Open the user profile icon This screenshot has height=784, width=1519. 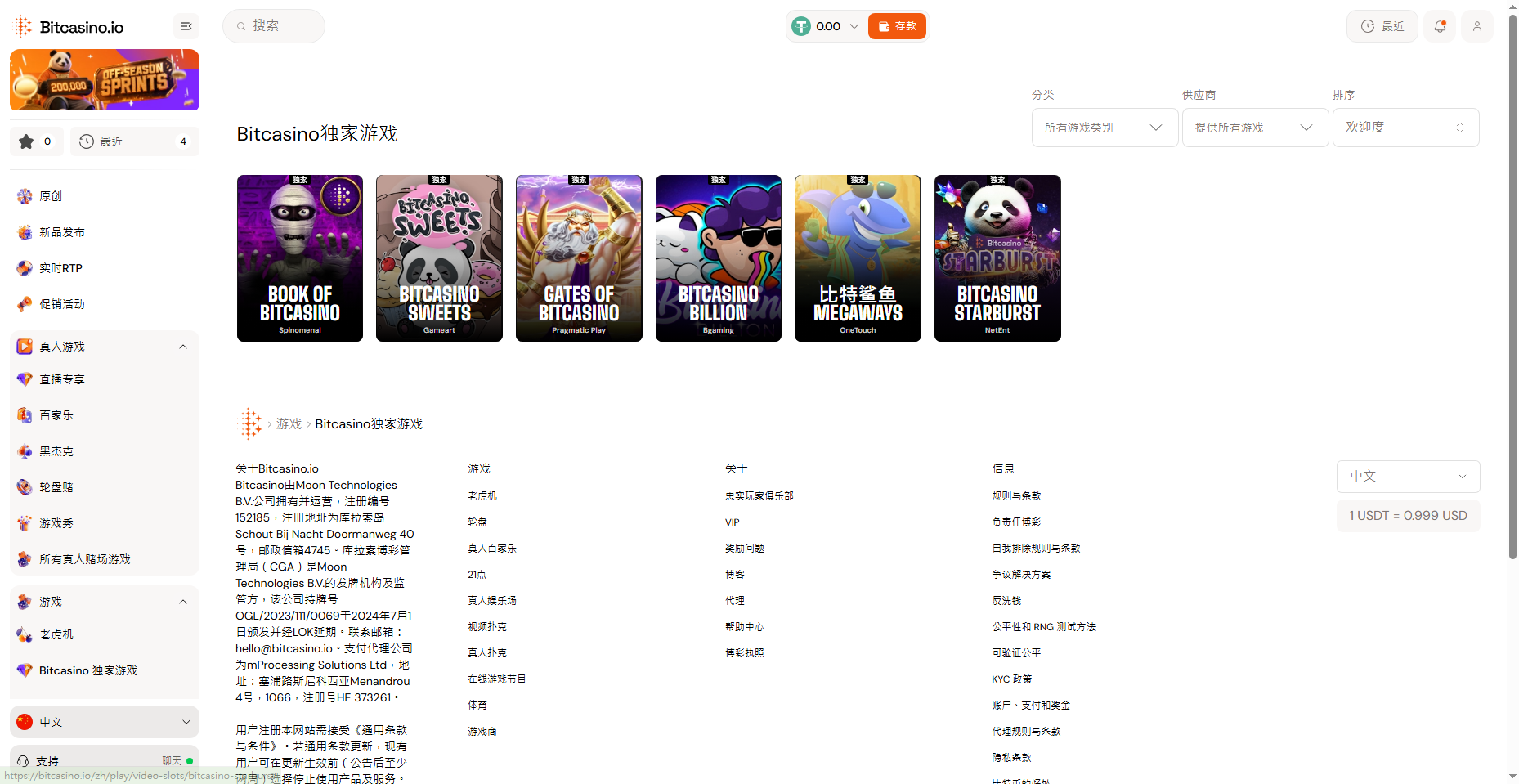point(1477,26)
